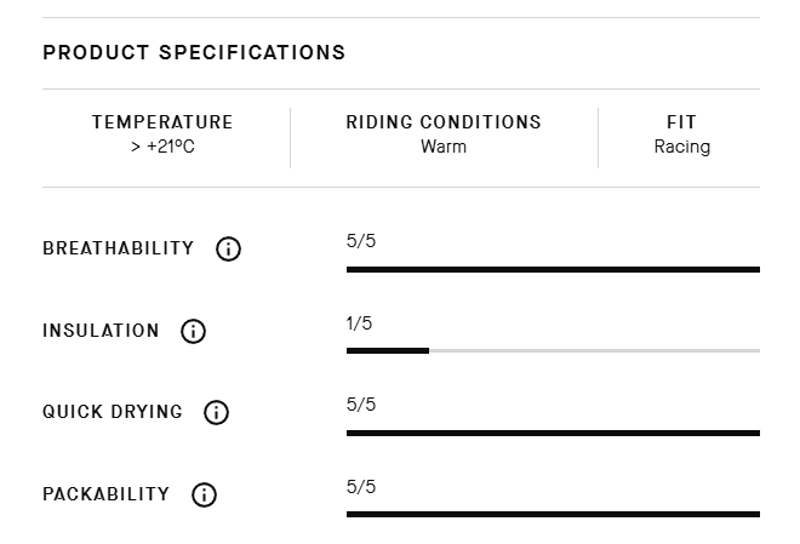800x544 pixels.
Task: Click the Breathability rating bar
Action: click(552, 269)
